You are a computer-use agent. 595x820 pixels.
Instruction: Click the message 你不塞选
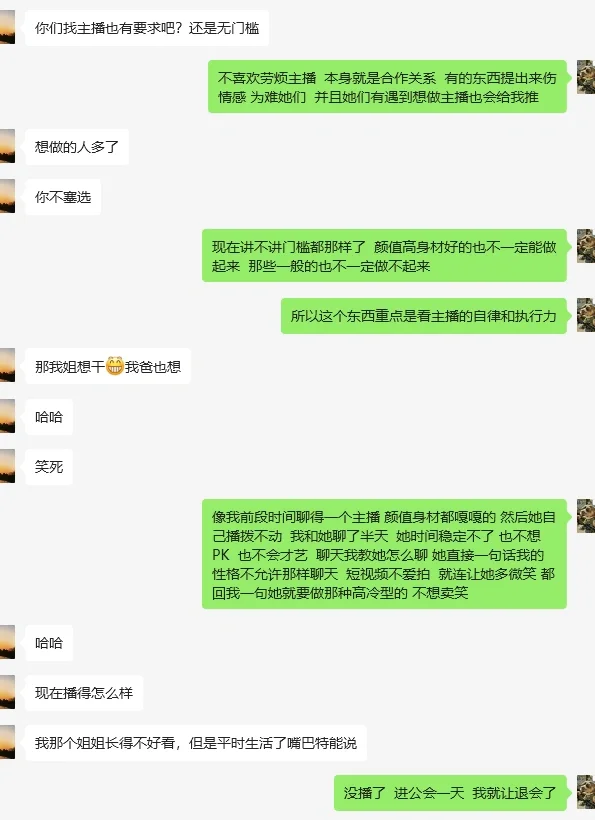point(63,197)
